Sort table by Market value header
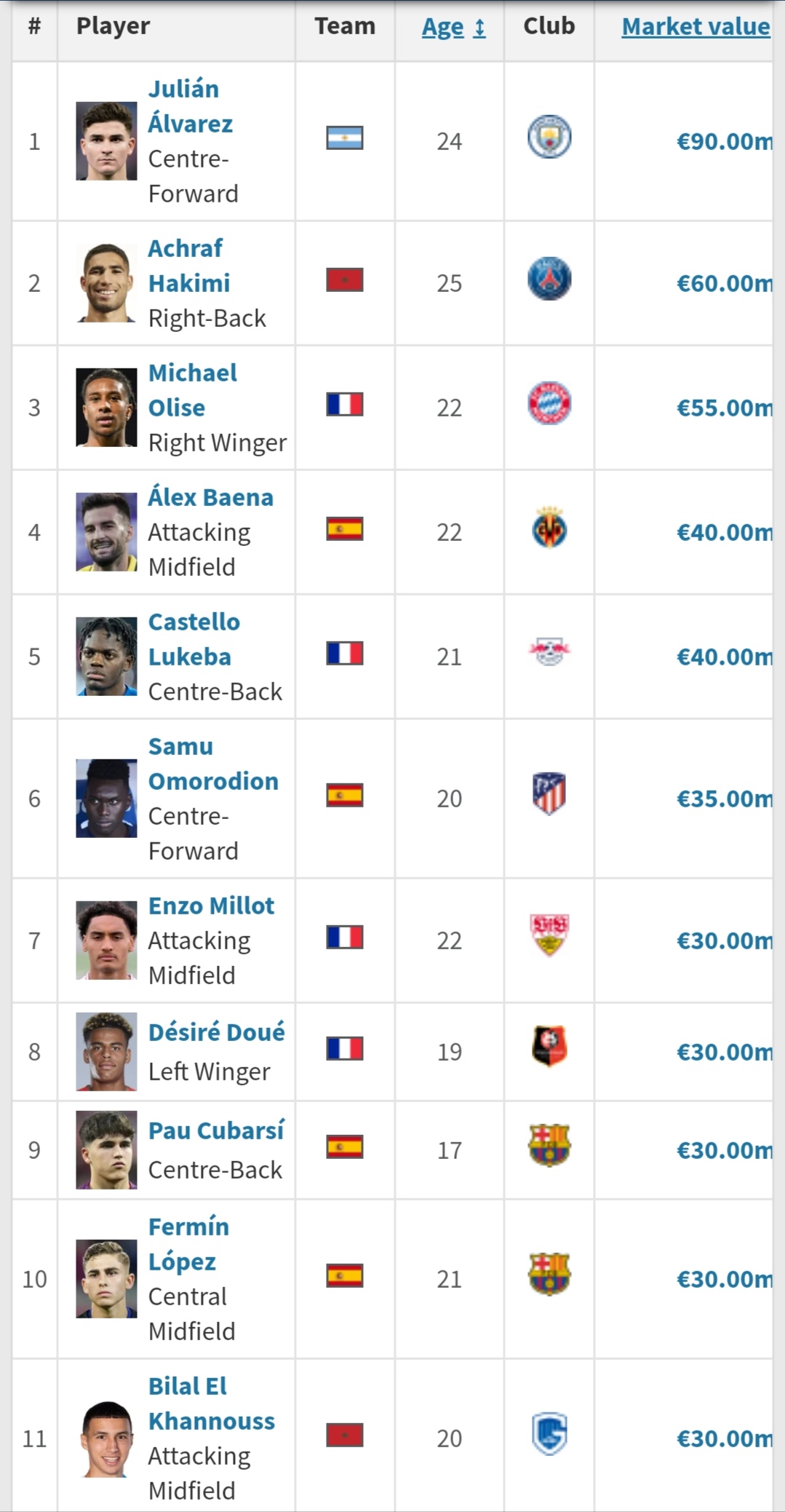Image resolution: width=785 pixels, height=1512 pixels. tap(696, 27)
